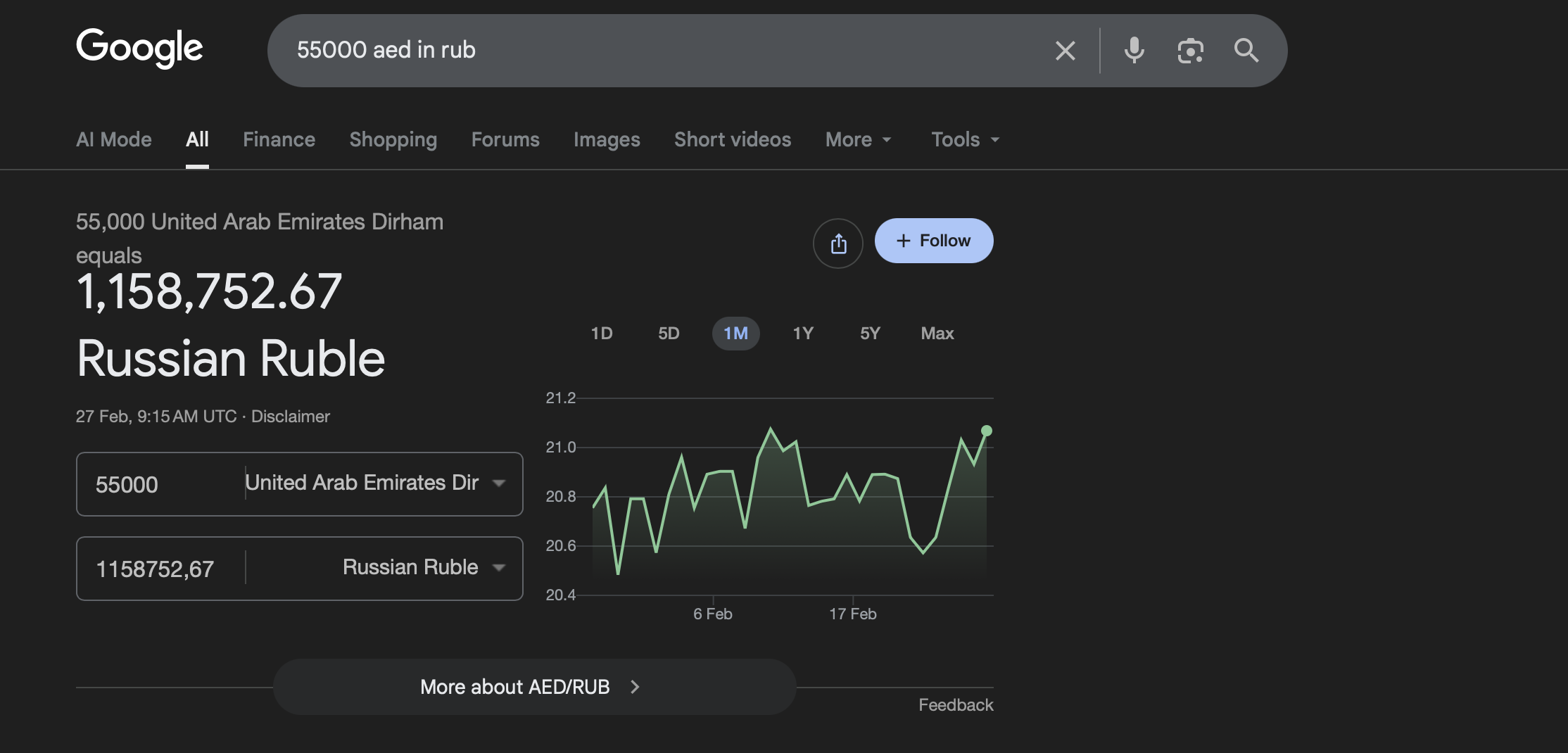Screen dimensions: 1568x753
Task: Open the Disclaimer link
Action: (290, 417)
